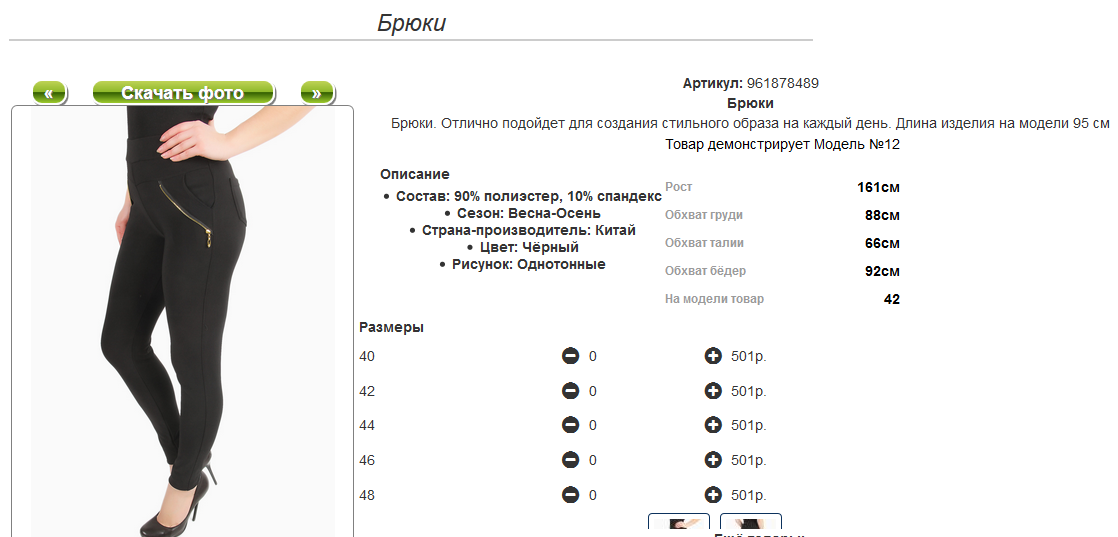Click the Рост value 161см
This screenshot has width=1118, height=537.
[x=878, y=188]
